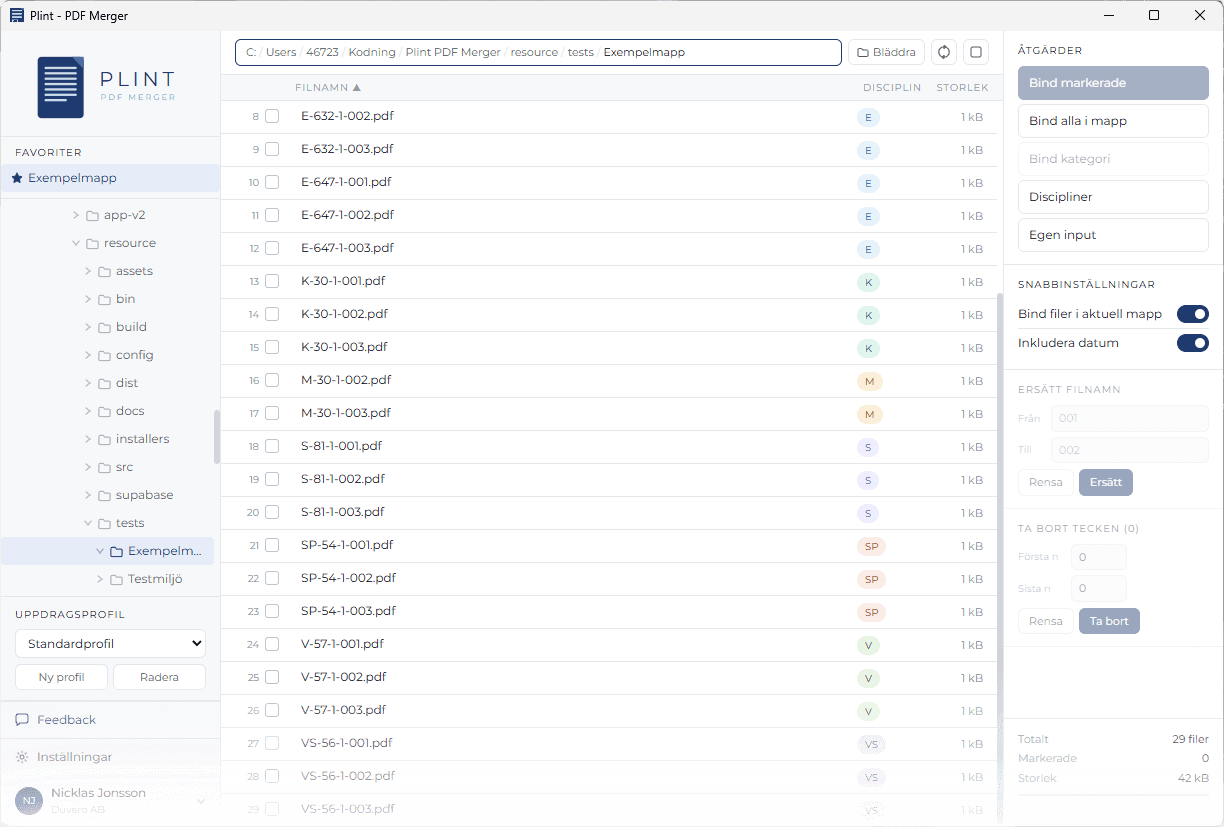The height and width of the screenshot is (827, 1224).
Task: Disable the Inkludera datum switch
Action: (1192, 343)
